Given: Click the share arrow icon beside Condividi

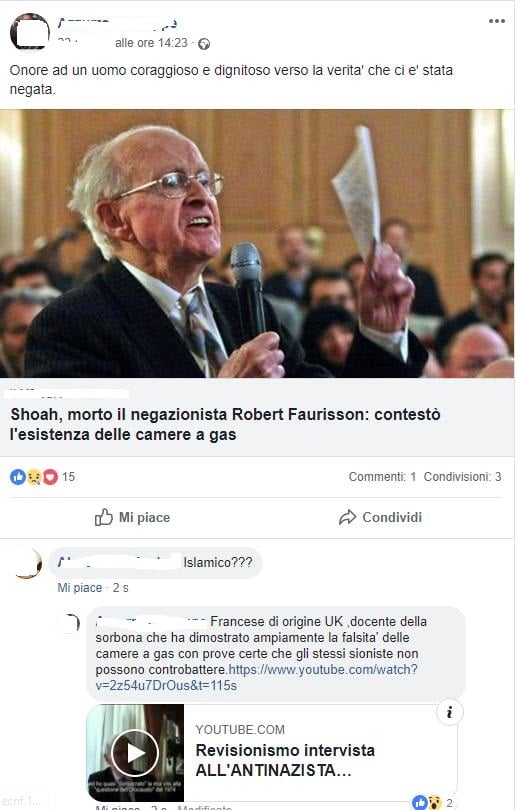Looking at the screenshot, I should pos(347,517).
